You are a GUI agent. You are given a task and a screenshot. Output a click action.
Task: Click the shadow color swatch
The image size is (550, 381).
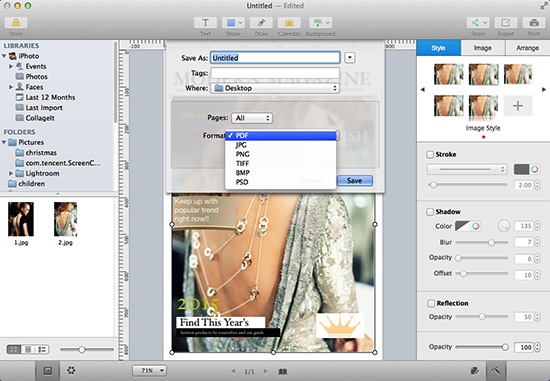point(462,226)
